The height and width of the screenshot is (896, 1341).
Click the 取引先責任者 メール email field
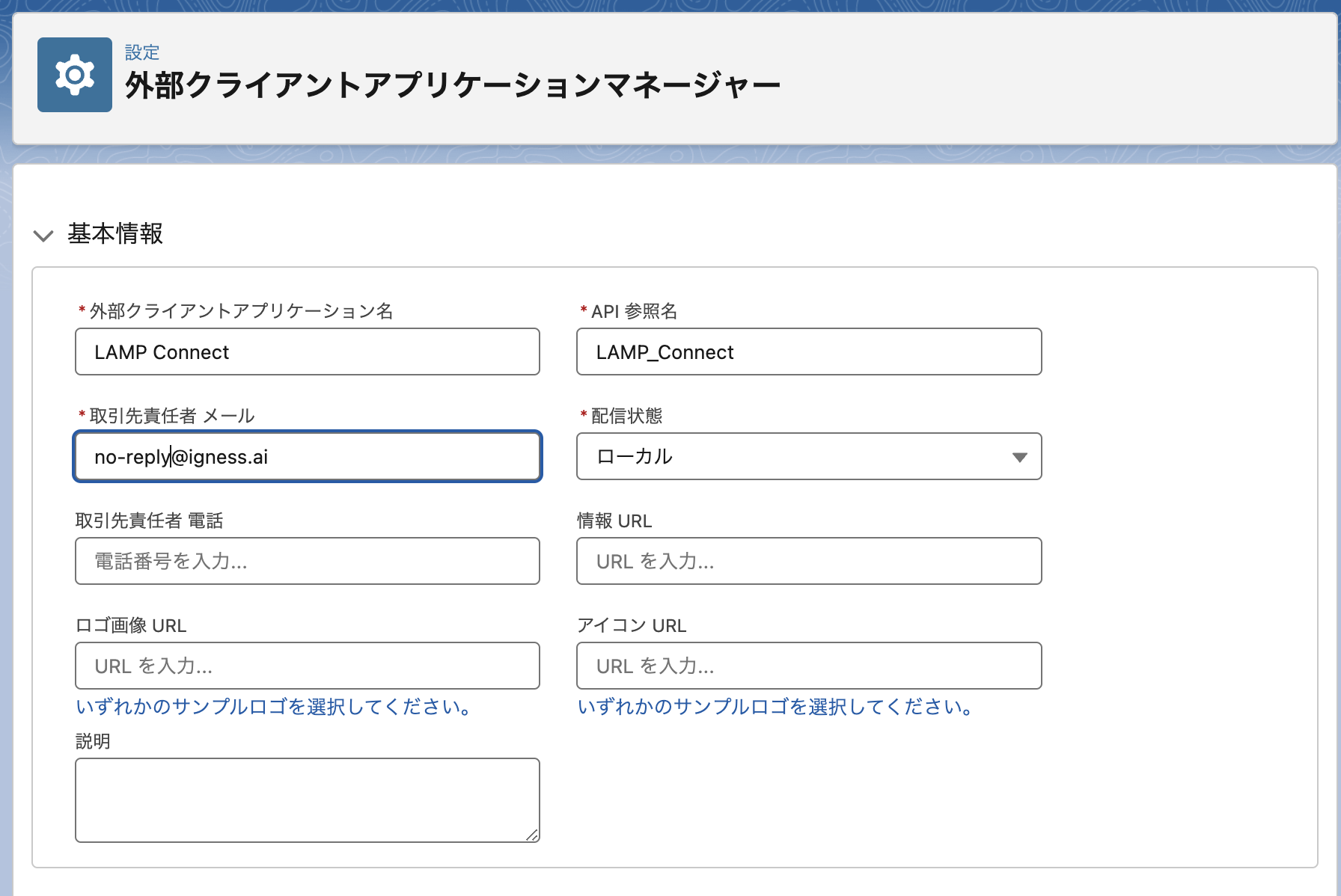[x=307, y=456]
